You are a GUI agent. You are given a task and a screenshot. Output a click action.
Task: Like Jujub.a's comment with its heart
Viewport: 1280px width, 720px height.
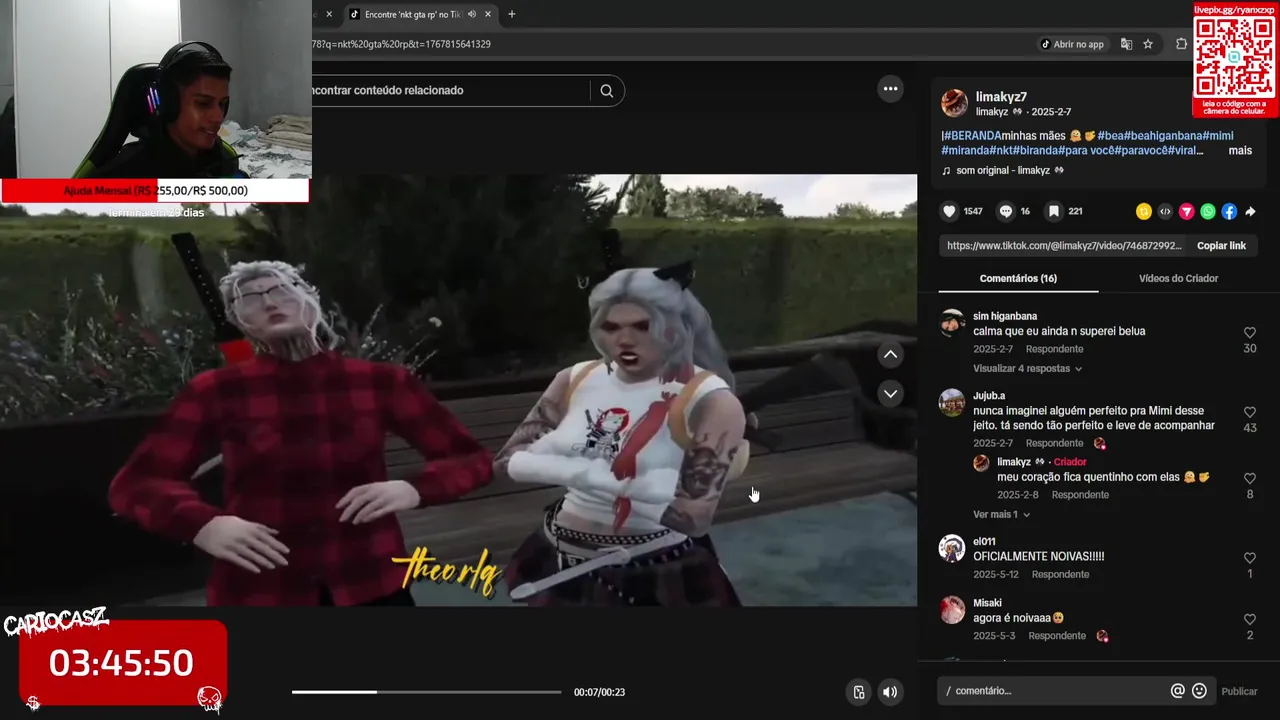(x=1250, y=412)
